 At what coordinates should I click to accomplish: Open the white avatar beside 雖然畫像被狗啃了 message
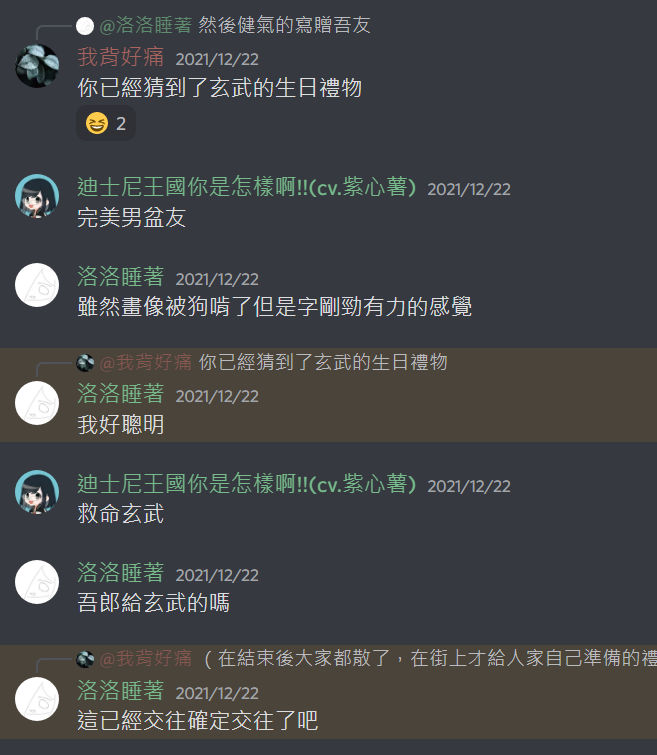tap(37, 285)
